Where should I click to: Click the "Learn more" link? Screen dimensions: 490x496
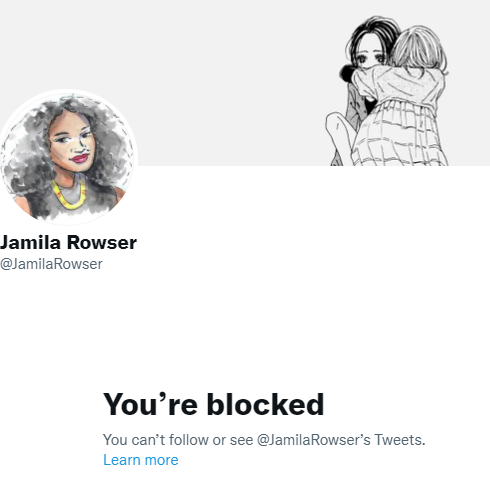(141, 460)
